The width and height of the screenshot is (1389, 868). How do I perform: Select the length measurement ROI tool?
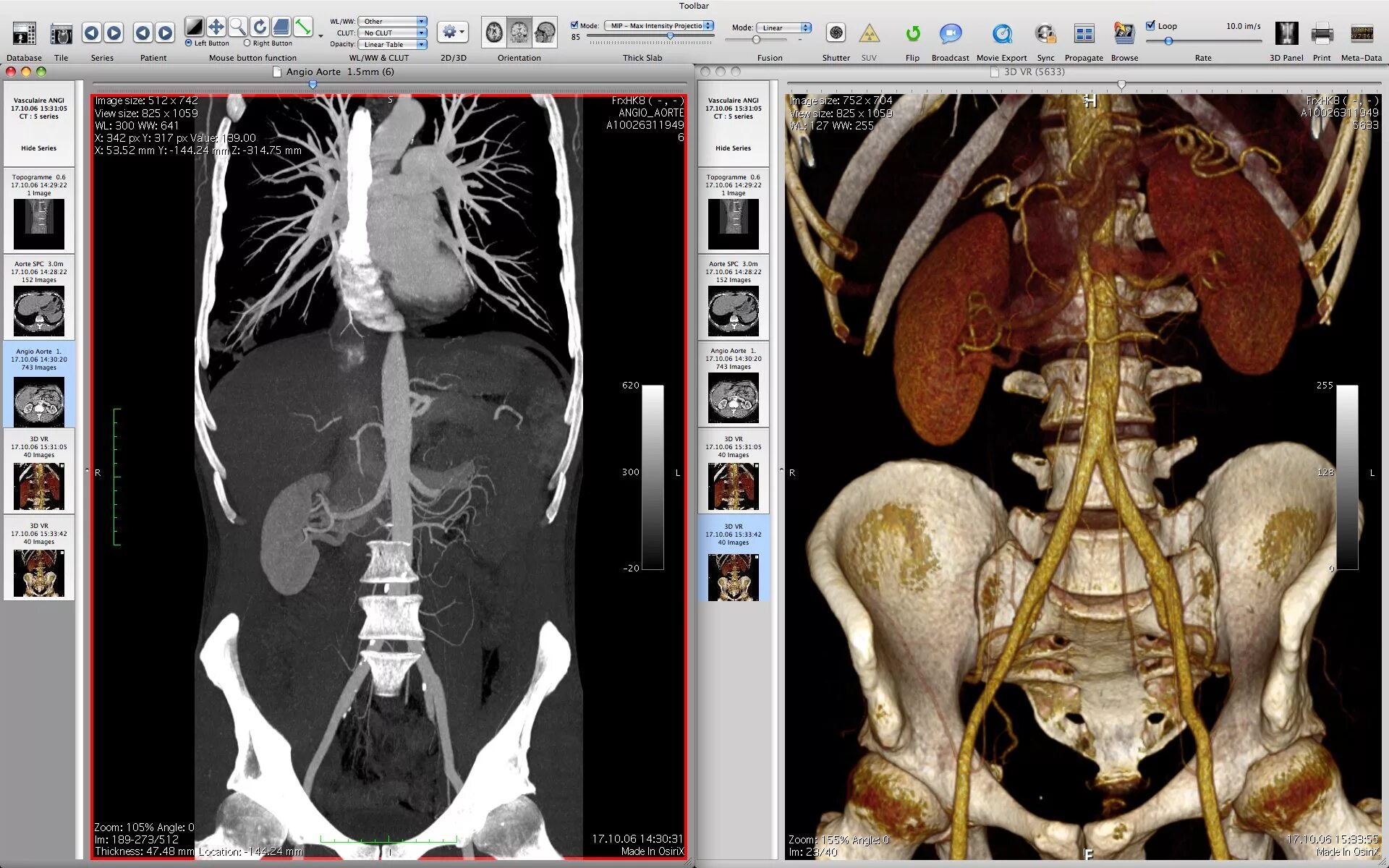pos(303,27)
